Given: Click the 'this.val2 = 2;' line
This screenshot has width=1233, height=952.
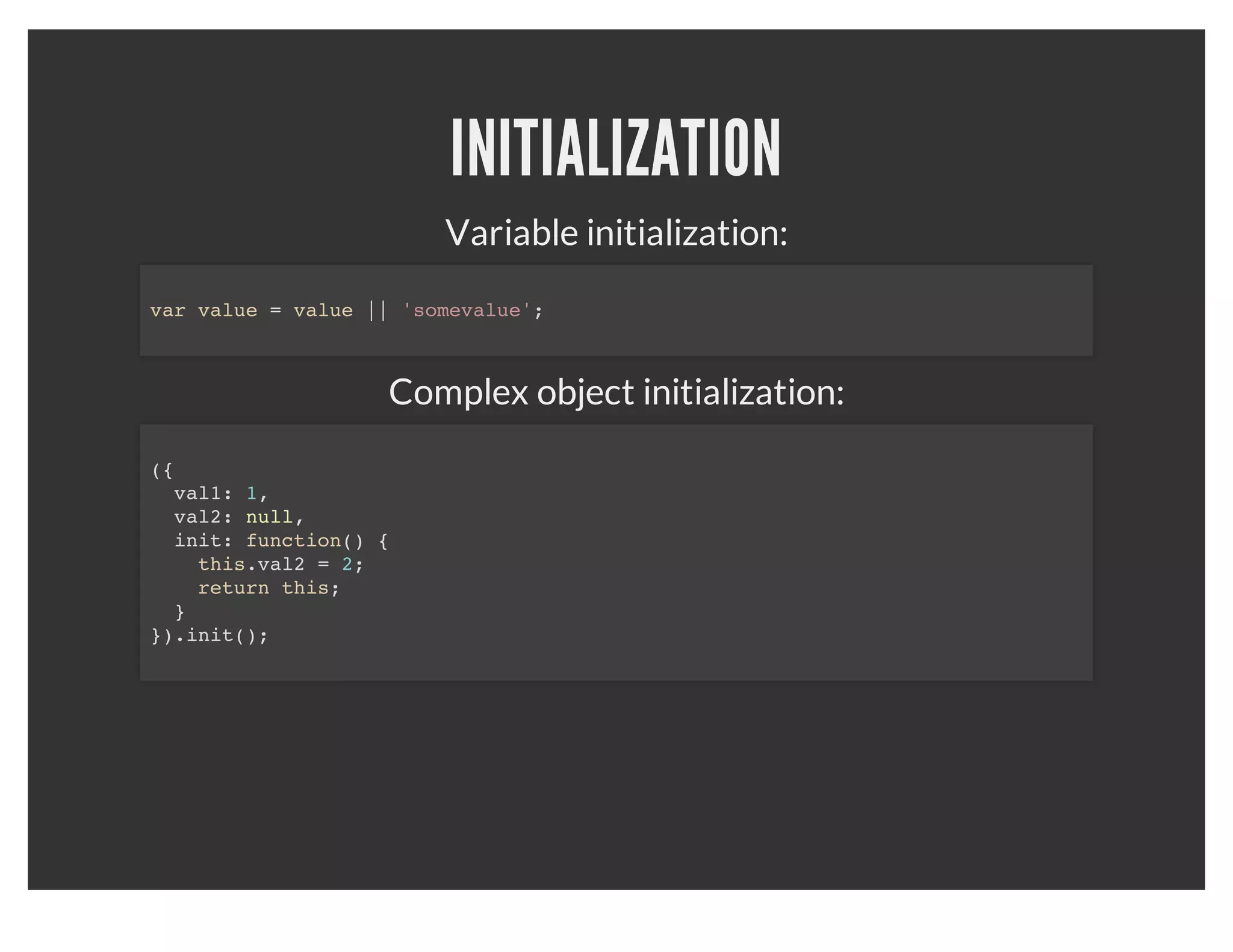Looking at the screenshot, I should tap(281, 564).
